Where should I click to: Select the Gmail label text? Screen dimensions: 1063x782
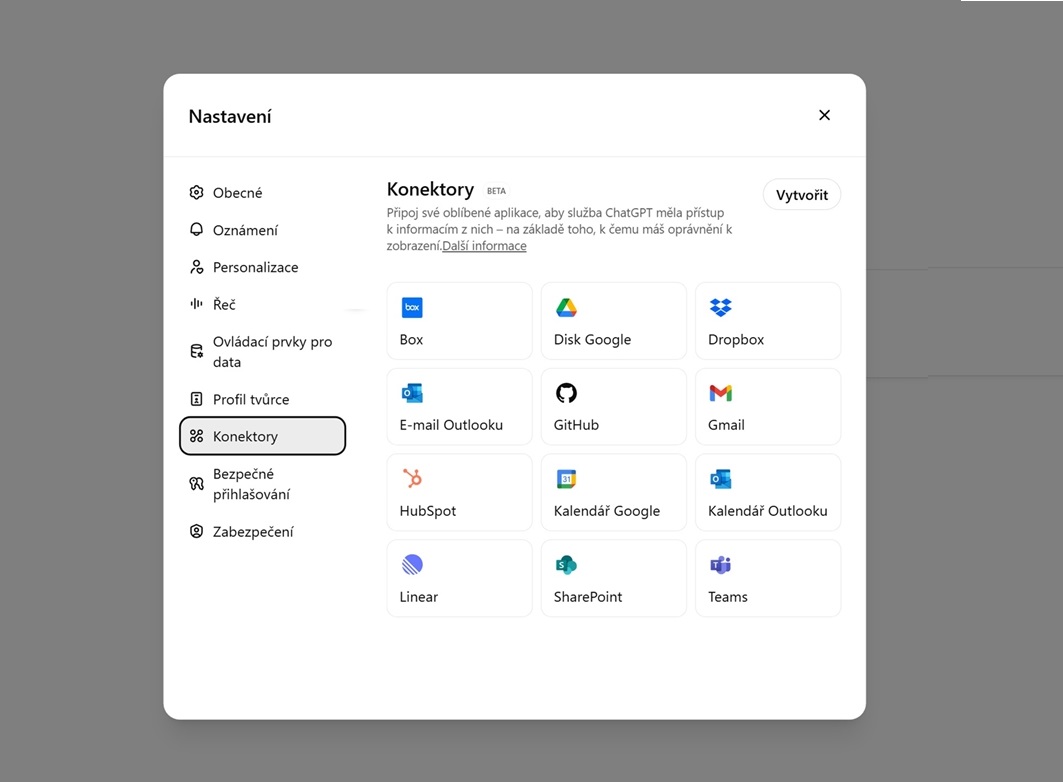pyautogui.click(x=726, y=425)
